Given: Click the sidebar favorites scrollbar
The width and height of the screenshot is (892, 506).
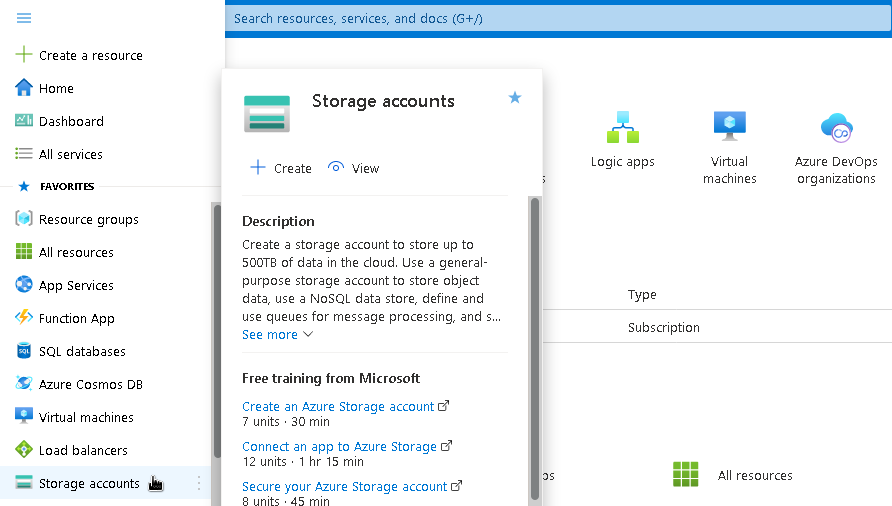Looking at the screenshot, I should pyautogui.click(x=217, y=330).
